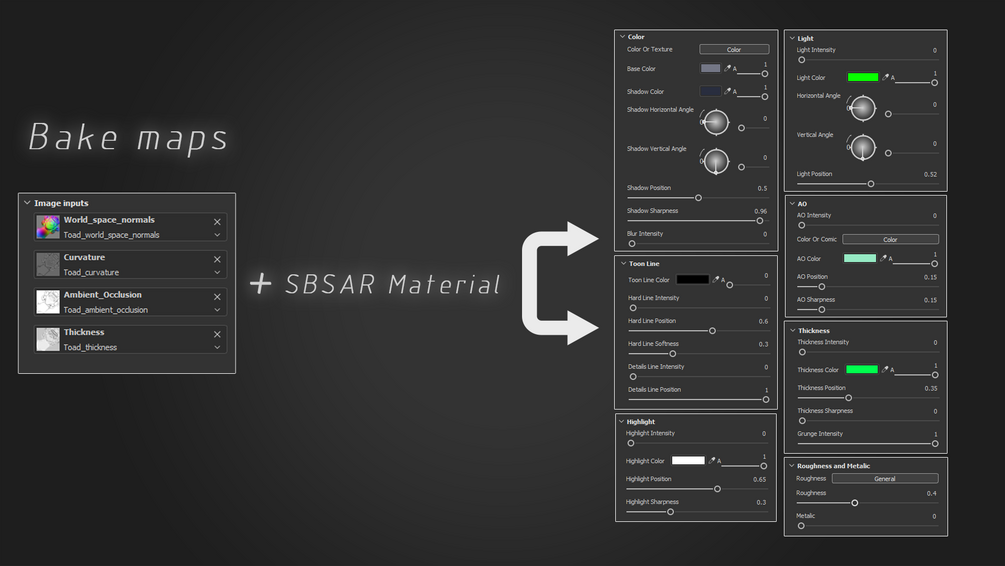Viewport: 1005px width, 566px height.
Task: Click the Details Line Intensity slider handle
Action: coord(633,377)
